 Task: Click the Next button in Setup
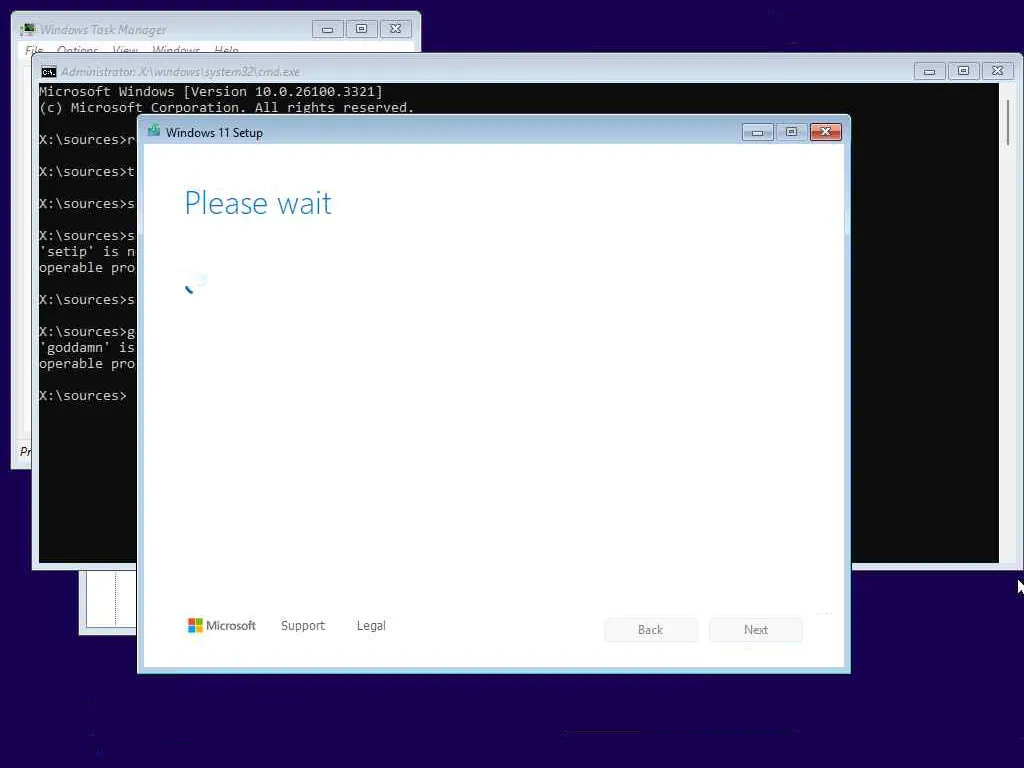point(756,630)
